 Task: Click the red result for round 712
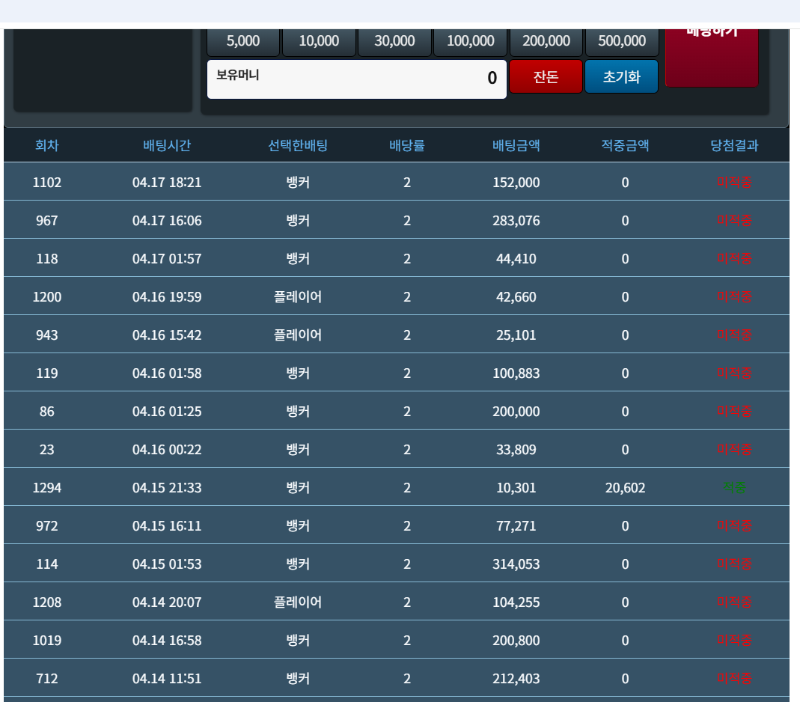pos(734,679)
